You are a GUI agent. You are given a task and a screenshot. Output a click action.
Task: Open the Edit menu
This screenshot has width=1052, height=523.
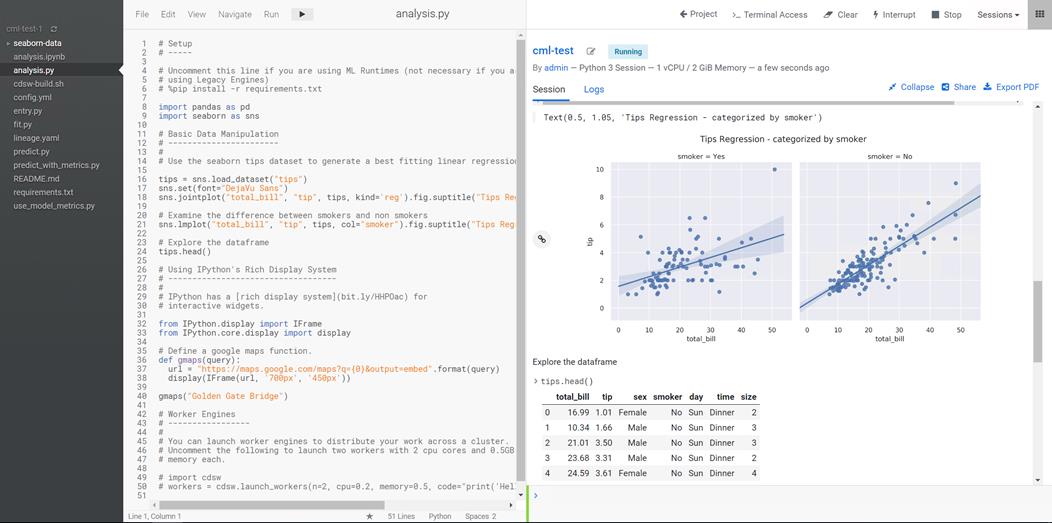coord(168,14)
